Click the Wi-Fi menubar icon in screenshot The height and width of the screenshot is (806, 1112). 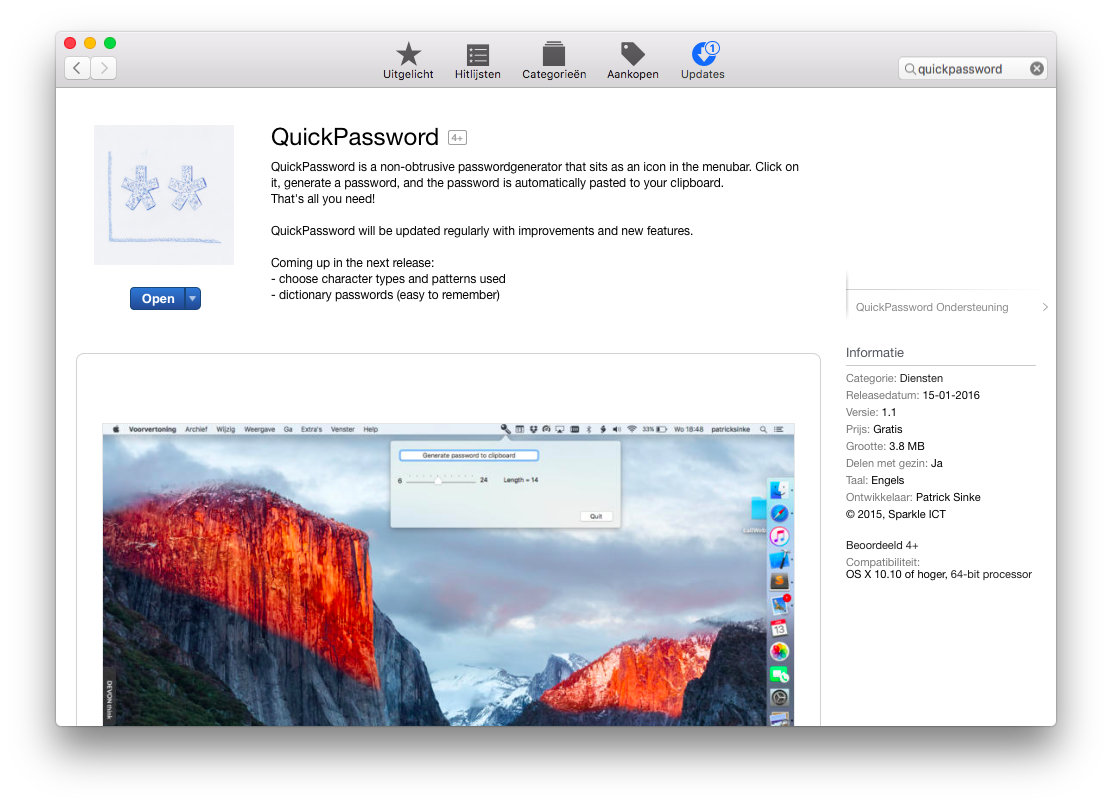point(631,429)
